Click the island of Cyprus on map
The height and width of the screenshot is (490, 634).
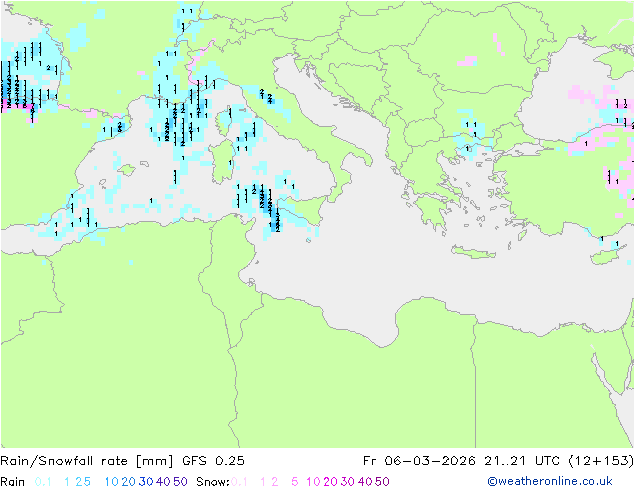pyautogui.click(x=607, y=256)
